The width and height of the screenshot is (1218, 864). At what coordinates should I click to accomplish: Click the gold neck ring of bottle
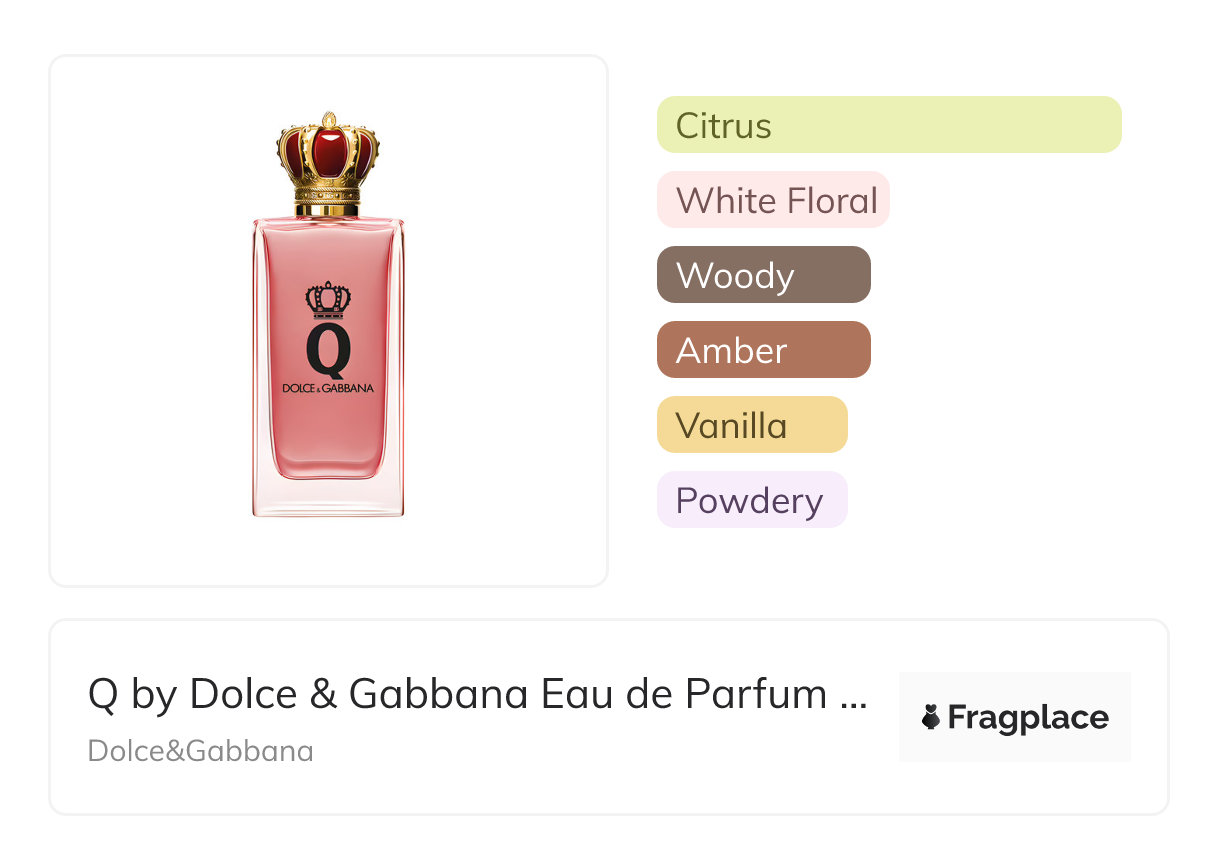(x=328, y=210)
